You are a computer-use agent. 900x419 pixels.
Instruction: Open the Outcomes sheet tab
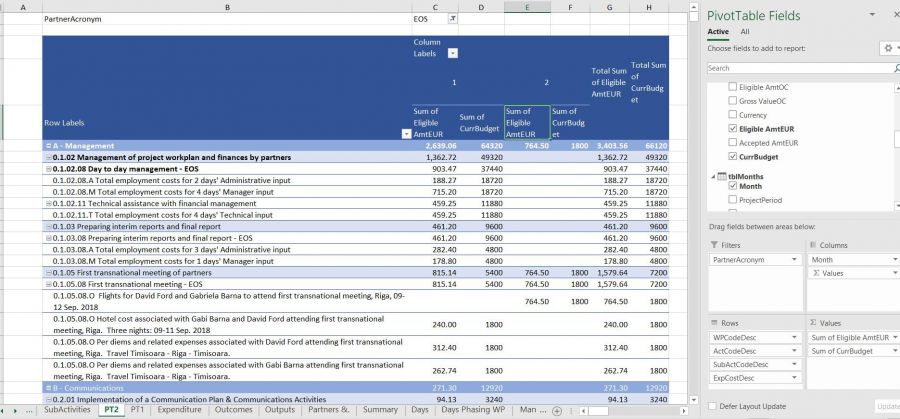(x=234, y=410)
